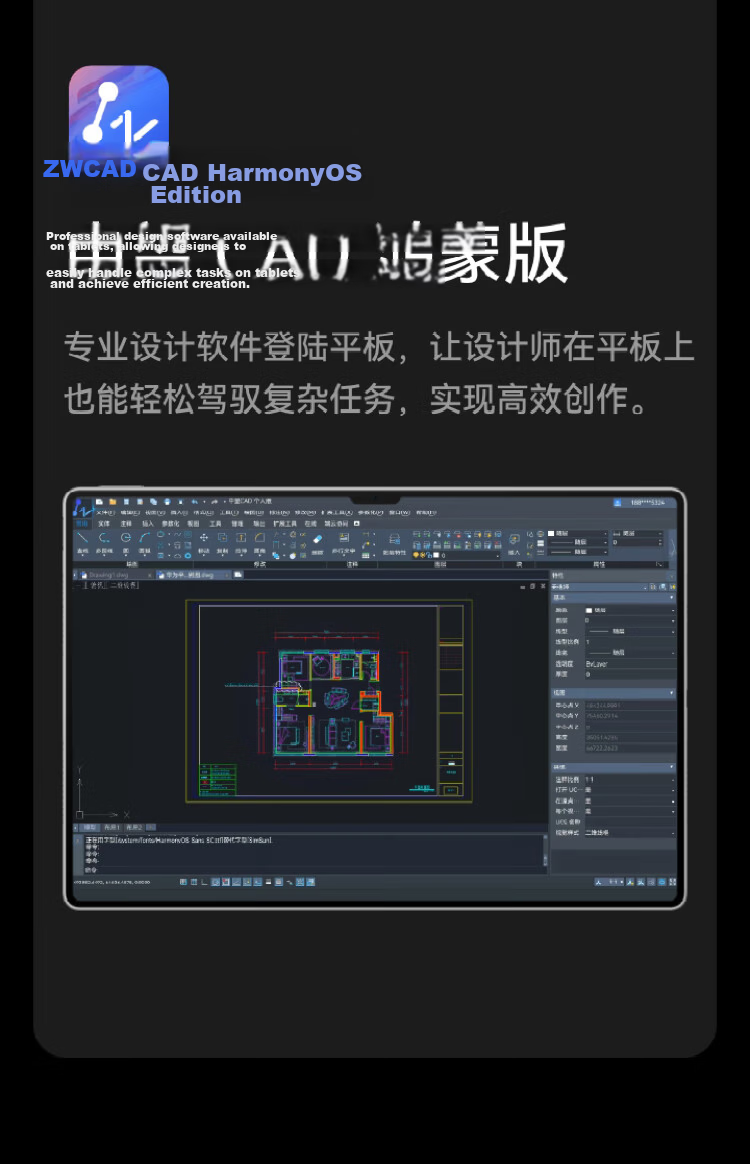Open a new drawing tab with plus icon

click(x=238, y=575)
